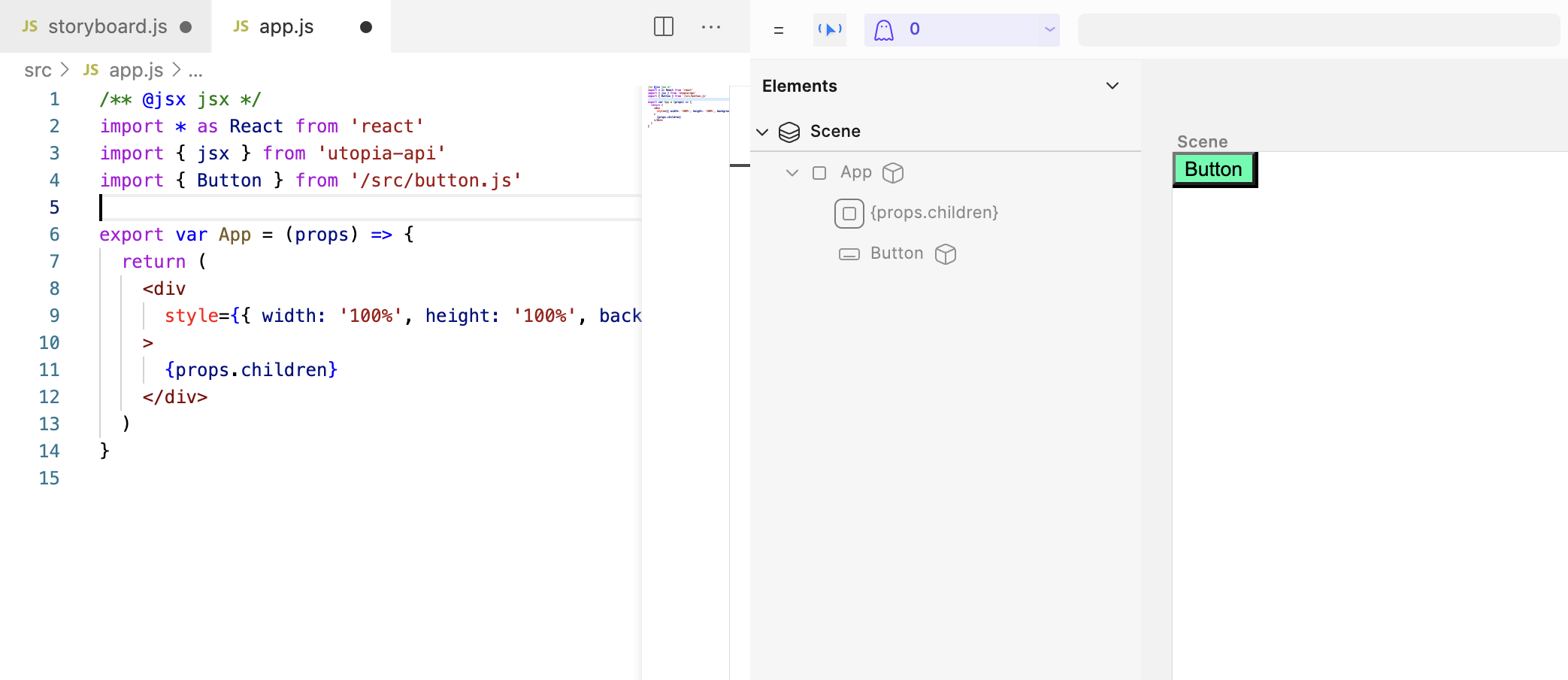
Task: Collapse the Elements panel
Action: tap(1112, 85)
